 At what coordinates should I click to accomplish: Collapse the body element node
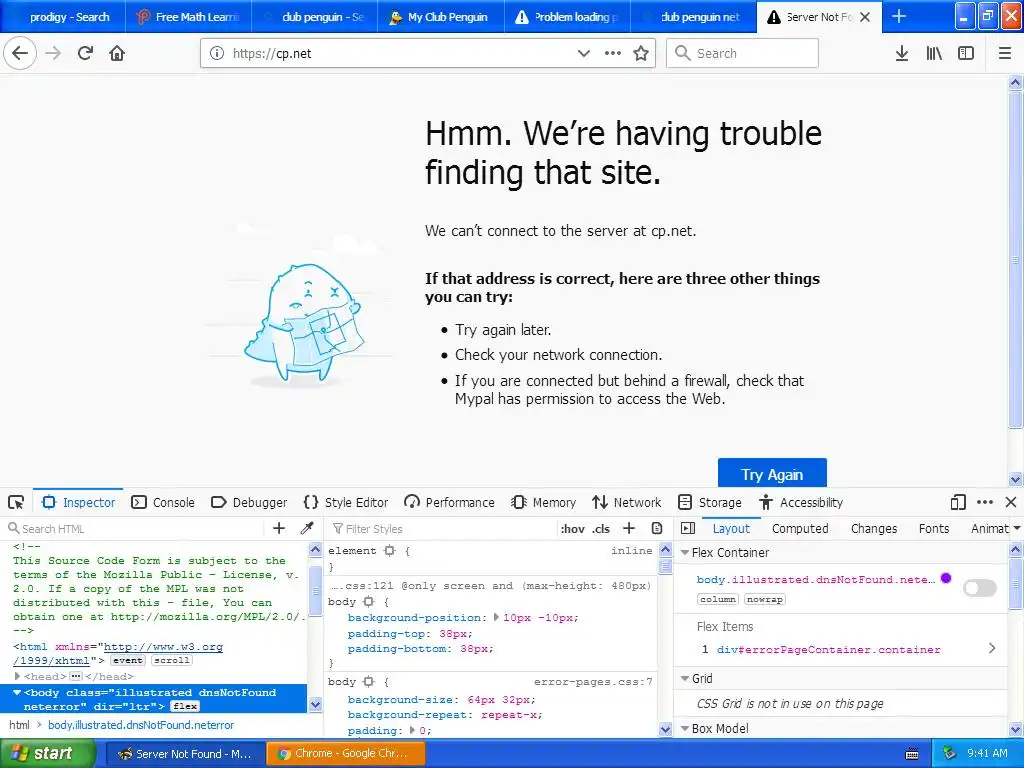(x=18, y=692)
